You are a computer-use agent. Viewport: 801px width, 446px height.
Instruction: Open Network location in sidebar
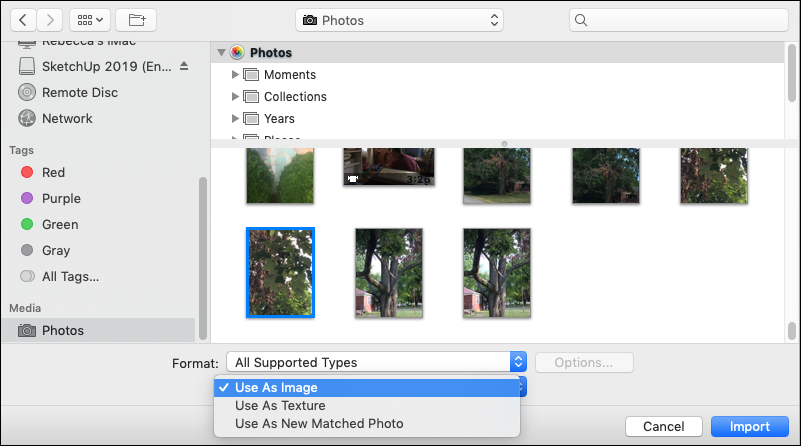(x=67, y=118)
